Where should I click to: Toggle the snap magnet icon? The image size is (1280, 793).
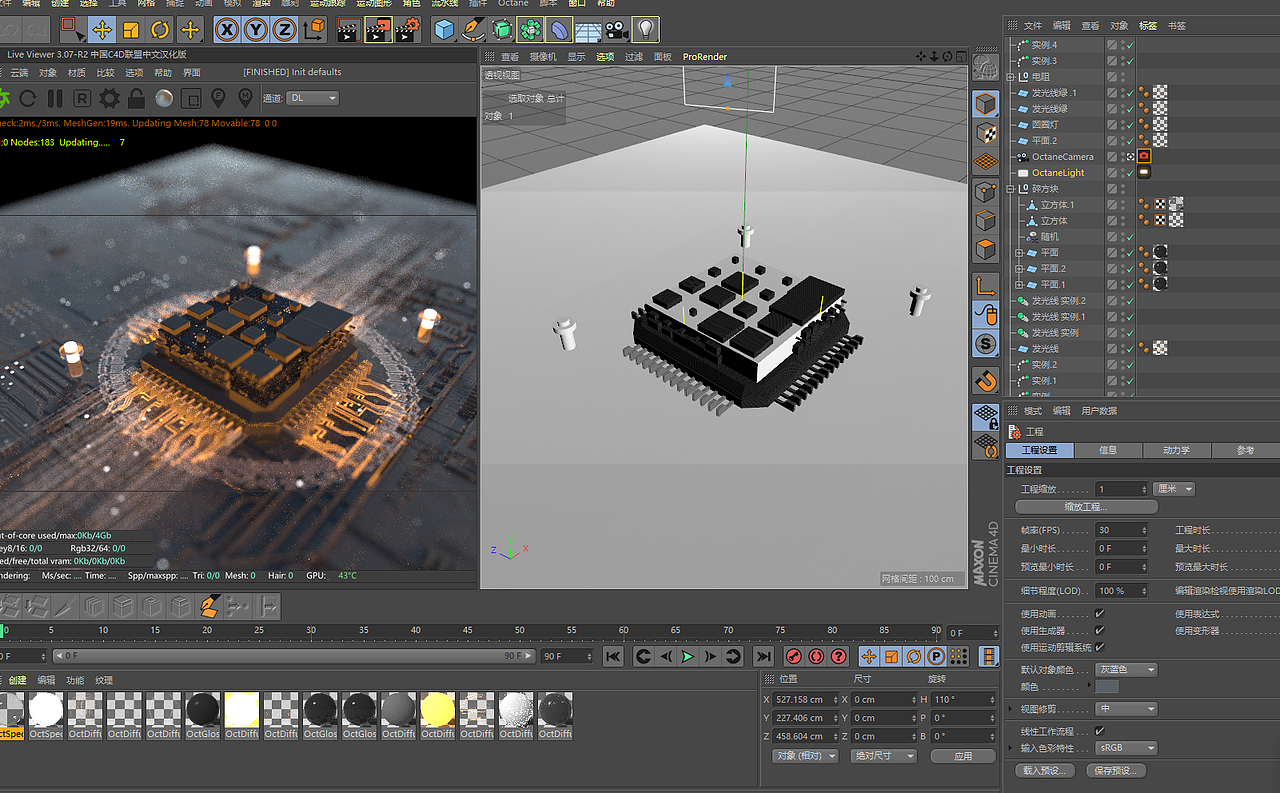(x=986, y=381)
